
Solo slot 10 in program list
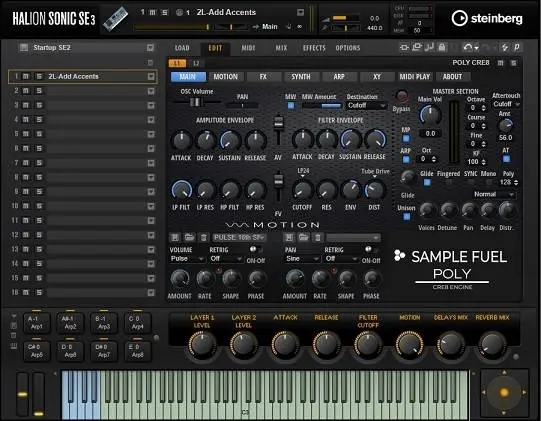[39, 206]
